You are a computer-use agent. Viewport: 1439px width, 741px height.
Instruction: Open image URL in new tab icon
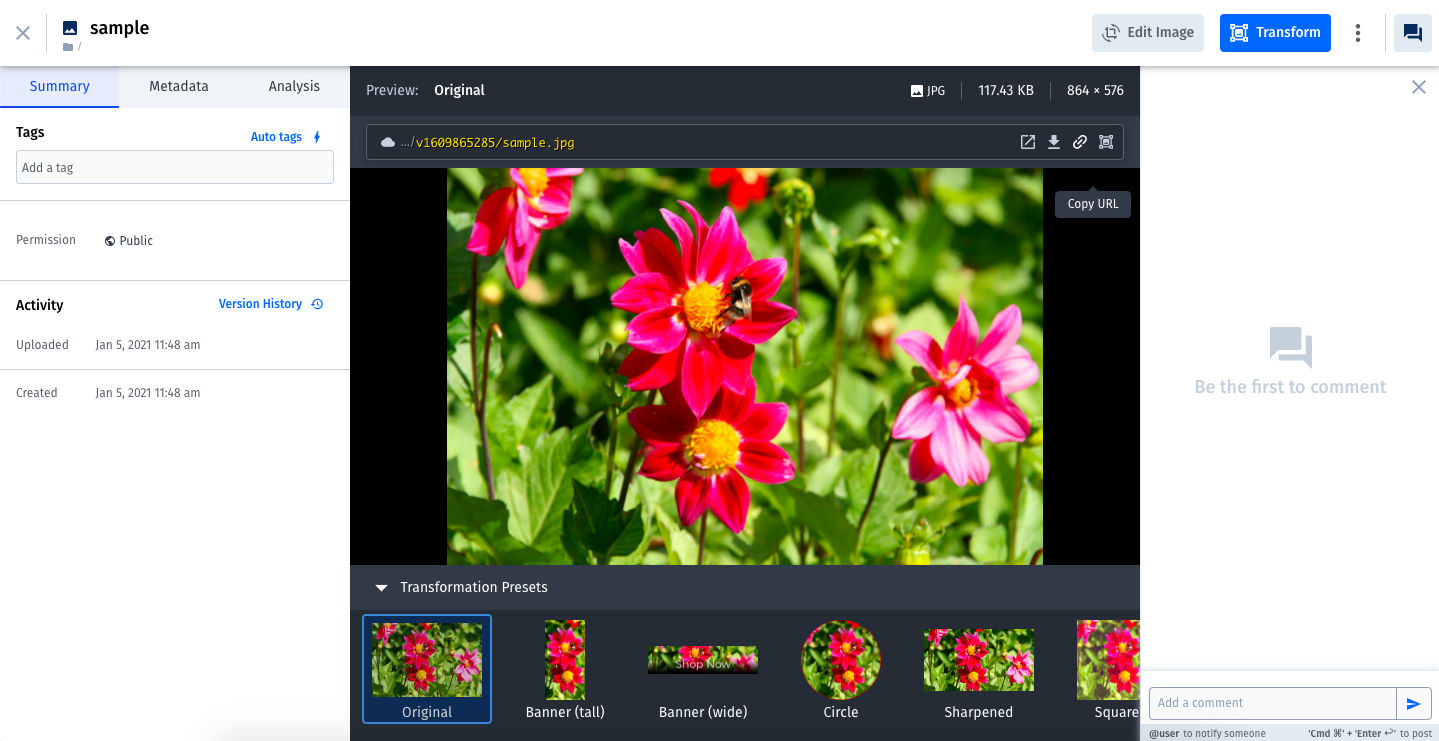coord(1028,143)
